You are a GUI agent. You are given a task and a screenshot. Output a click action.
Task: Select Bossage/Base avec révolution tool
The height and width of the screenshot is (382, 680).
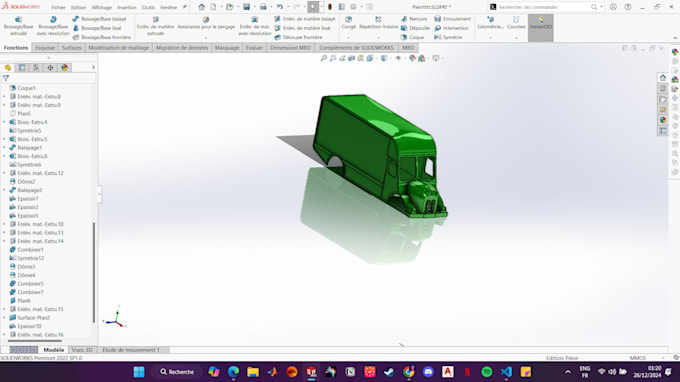53,26
